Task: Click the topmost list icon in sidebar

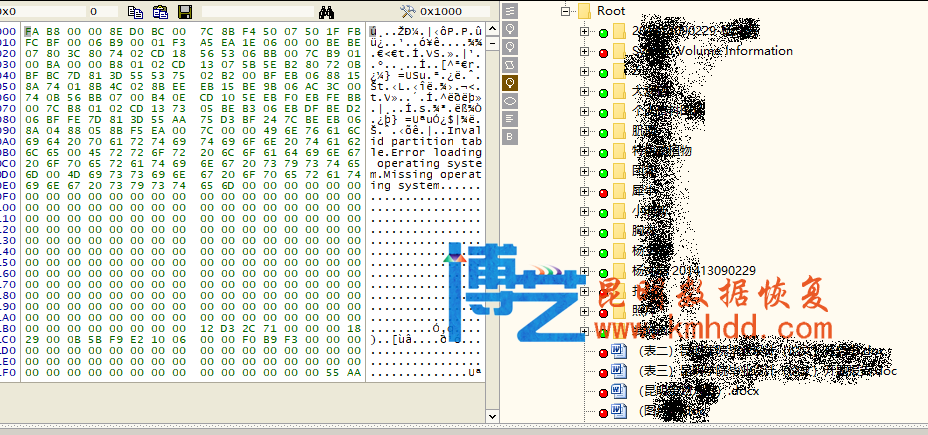Action: click(x=509, y=10)
